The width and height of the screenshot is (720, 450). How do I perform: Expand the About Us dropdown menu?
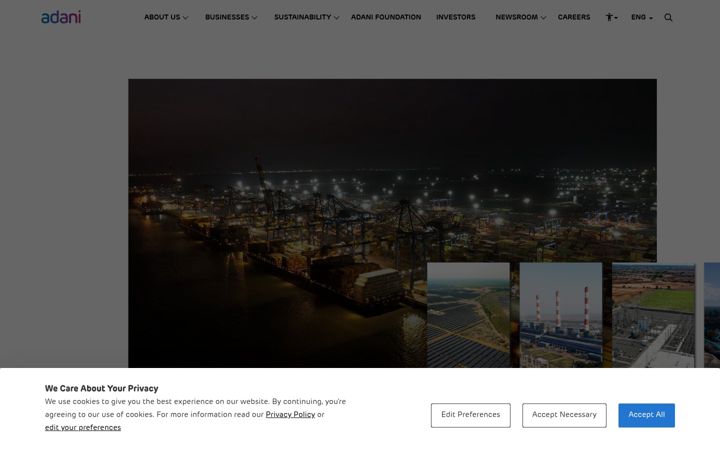pos(166,17)
